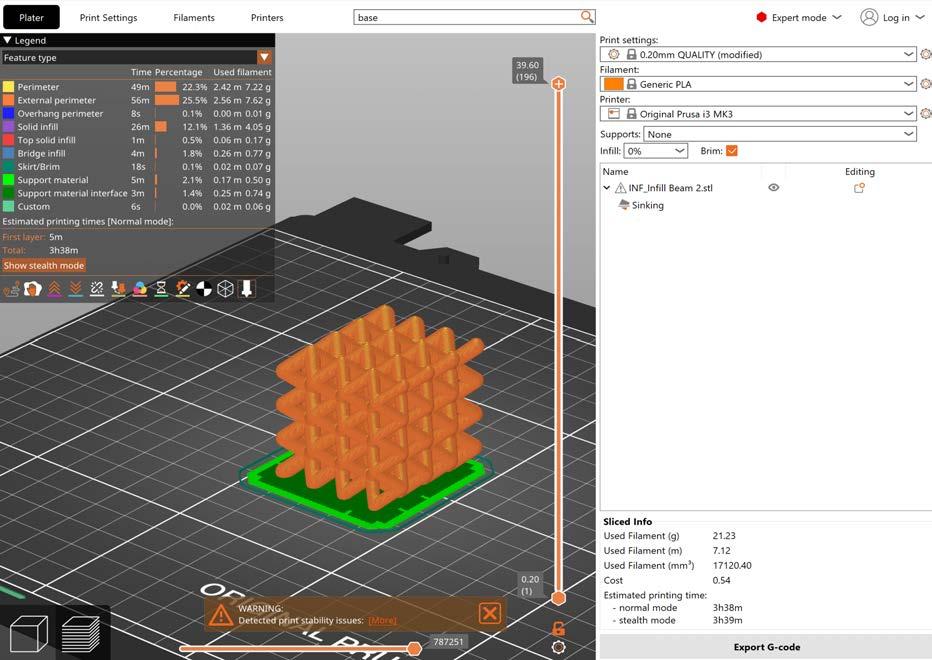Viewport: 932px width, 660px height.
Task: Open Filament settings gear icon beside Generic PLA
Action: pyautogui.click(x=925, y=84)
